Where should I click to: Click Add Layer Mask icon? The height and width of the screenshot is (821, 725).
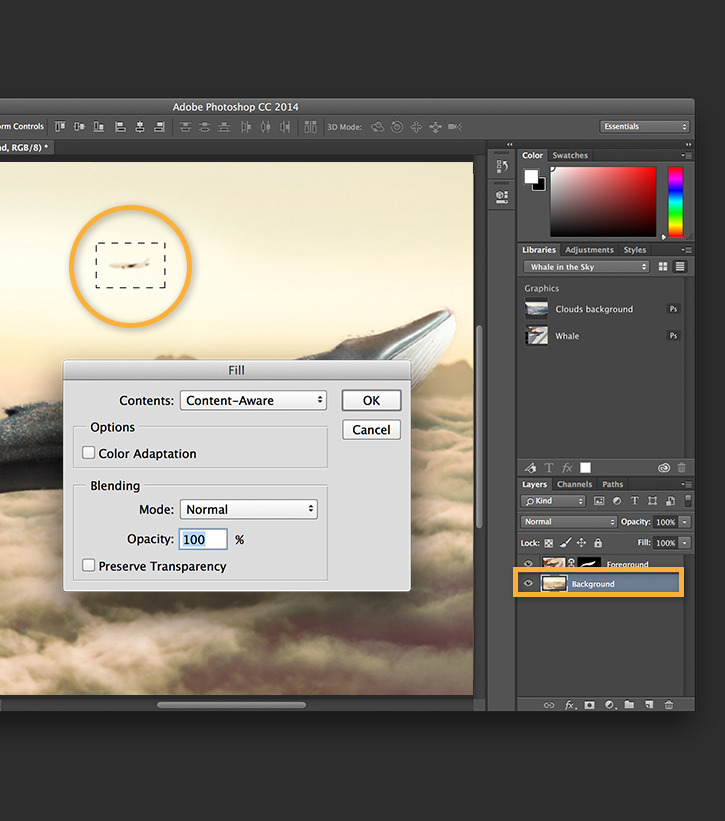(x=589, y=705)
